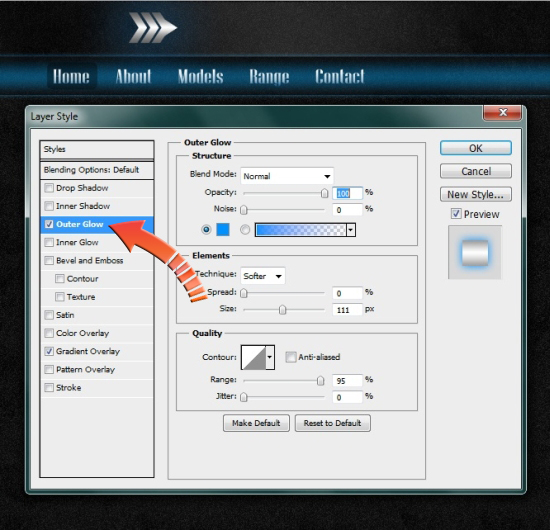Click the Size slider handle
This screenshot has width=550, height=530.
[x=282, y=310]
